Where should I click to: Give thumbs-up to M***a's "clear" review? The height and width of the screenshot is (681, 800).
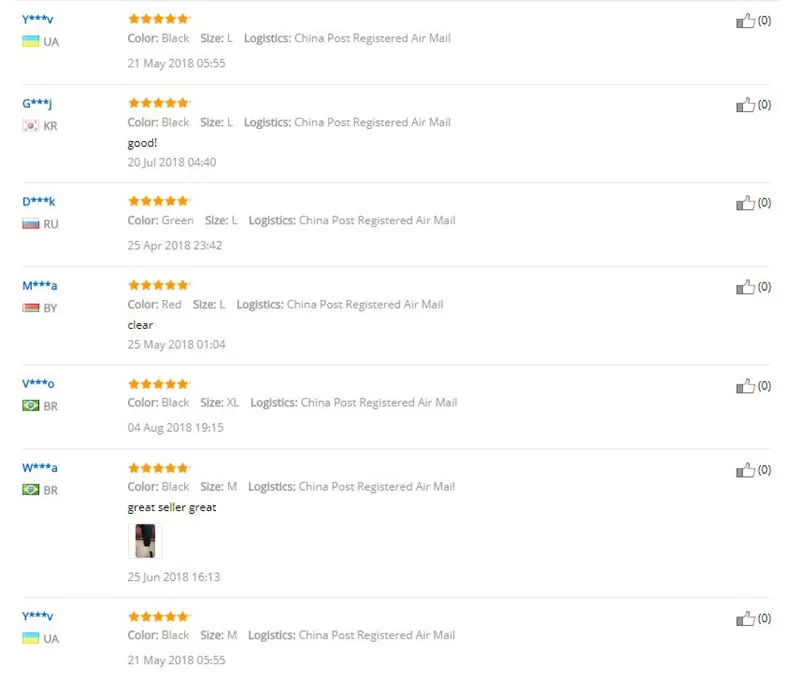tap(745, 287)
